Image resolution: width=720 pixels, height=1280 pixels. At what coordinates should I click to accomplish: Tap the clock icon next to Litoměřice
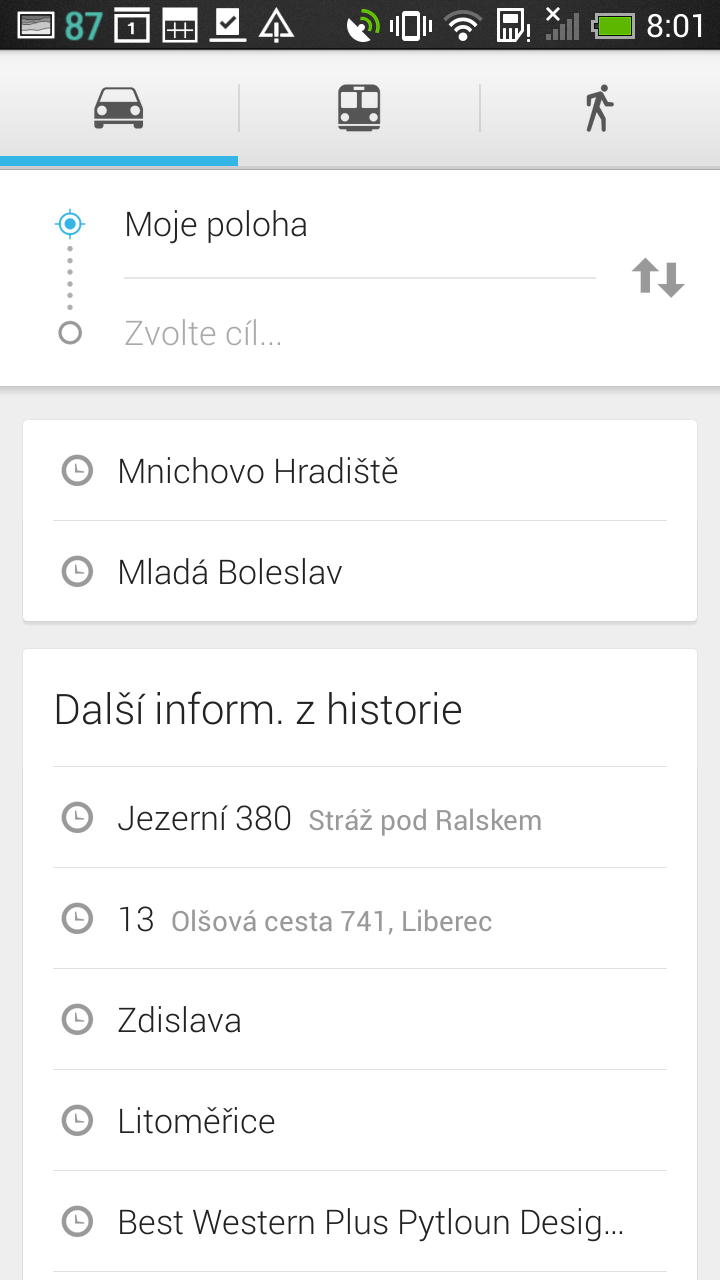pos(77,1120)
